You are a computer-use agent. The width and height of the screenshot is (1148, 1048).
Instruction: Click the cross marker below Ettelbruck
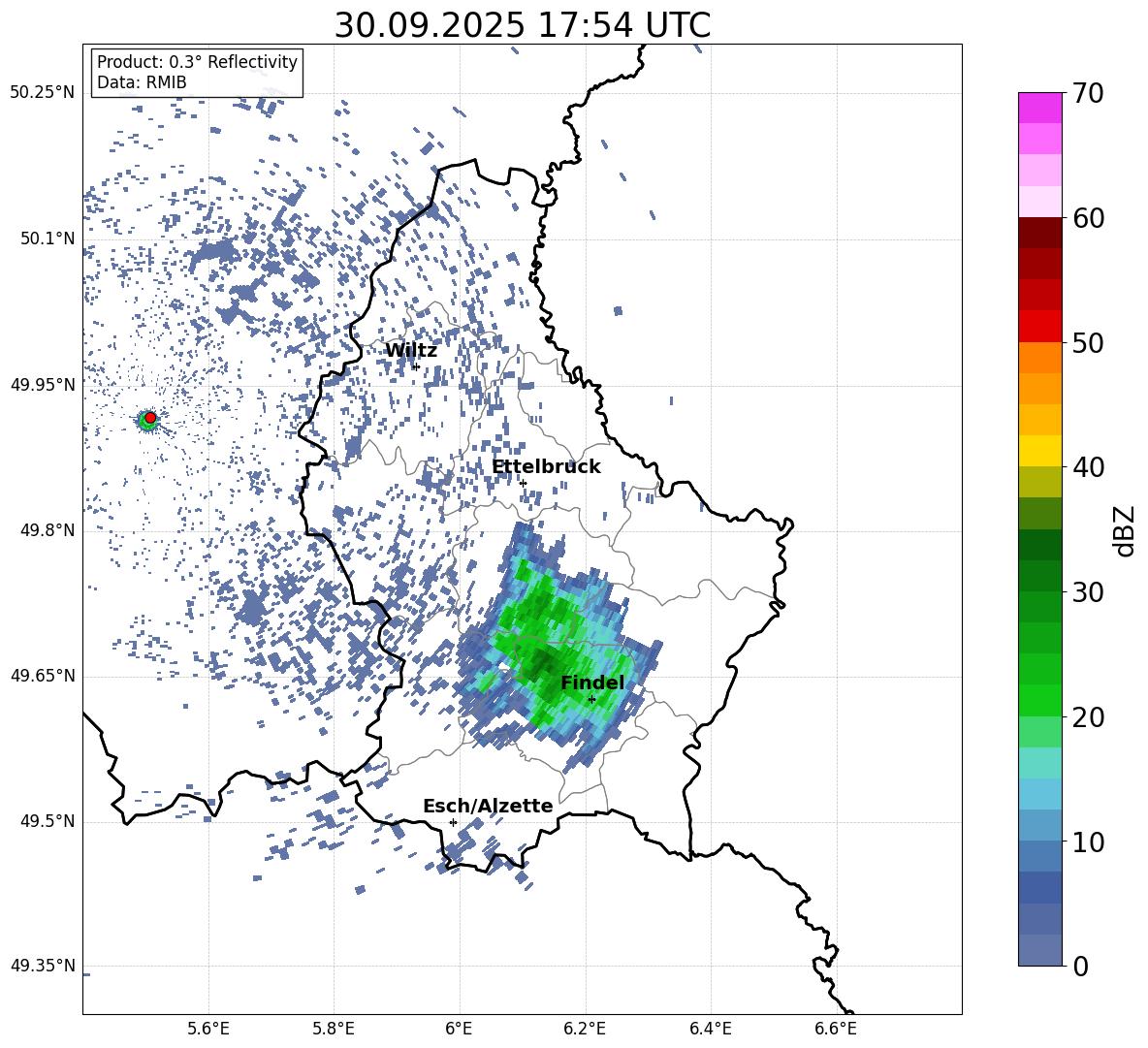[523, 483]
